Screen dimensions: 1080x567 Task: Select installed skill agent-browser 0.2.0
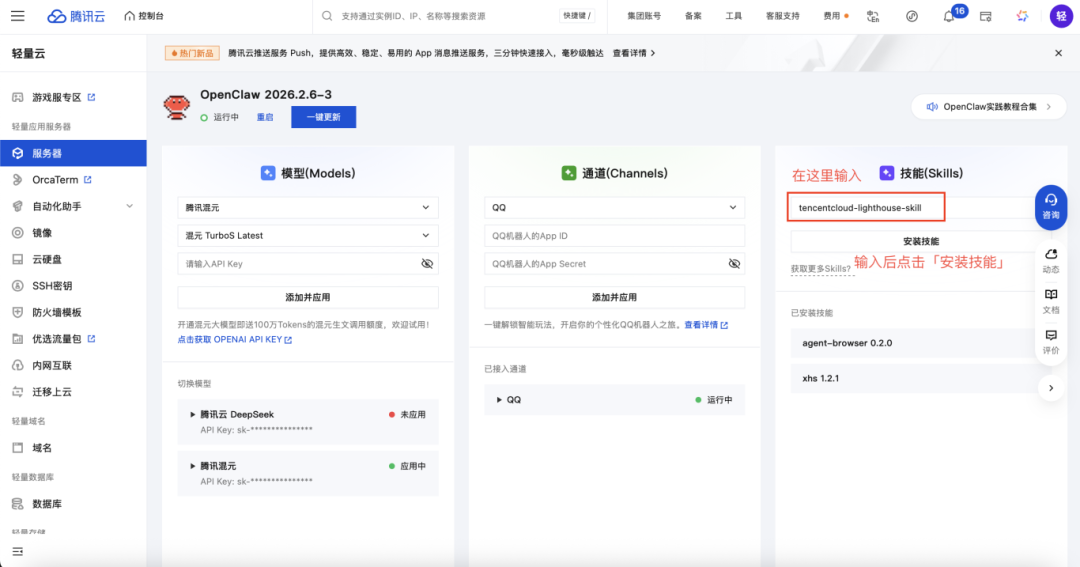(x=921, y=342)
